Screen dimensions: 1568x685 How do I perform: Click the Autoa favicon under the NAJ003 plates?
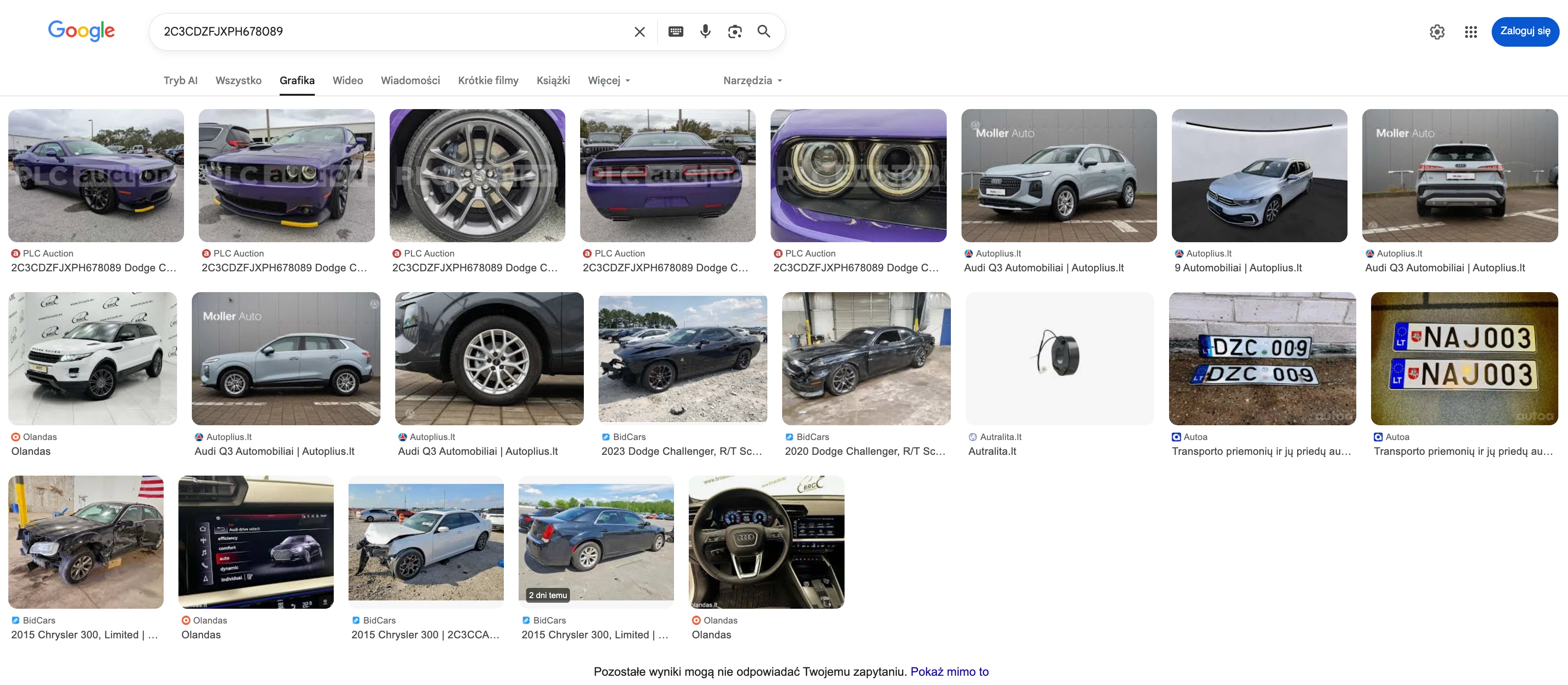click(1378, 437)
